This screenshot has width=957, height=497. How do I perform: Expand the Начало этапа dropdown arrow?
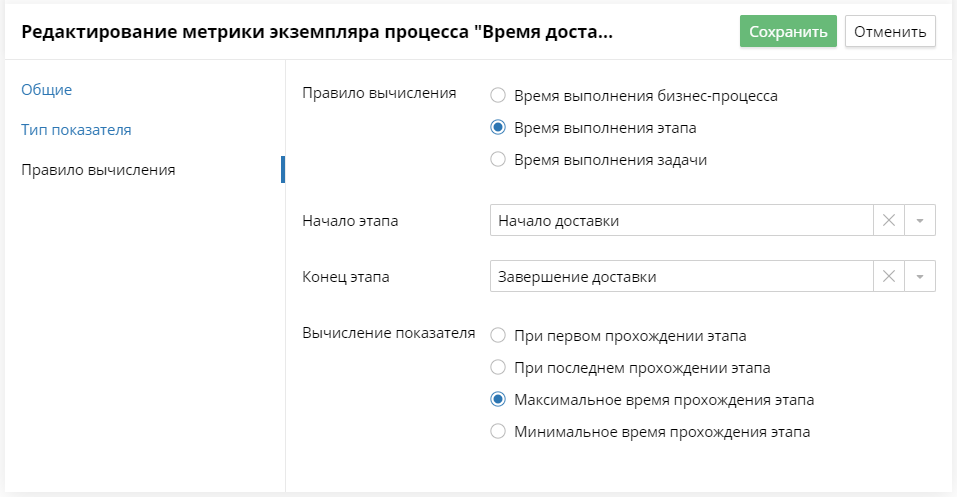920,220
